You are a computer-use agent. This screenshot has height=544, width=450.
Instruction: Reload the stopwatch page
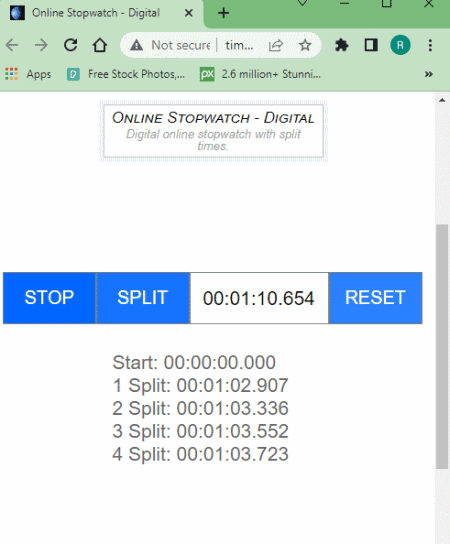pos(70,45)
